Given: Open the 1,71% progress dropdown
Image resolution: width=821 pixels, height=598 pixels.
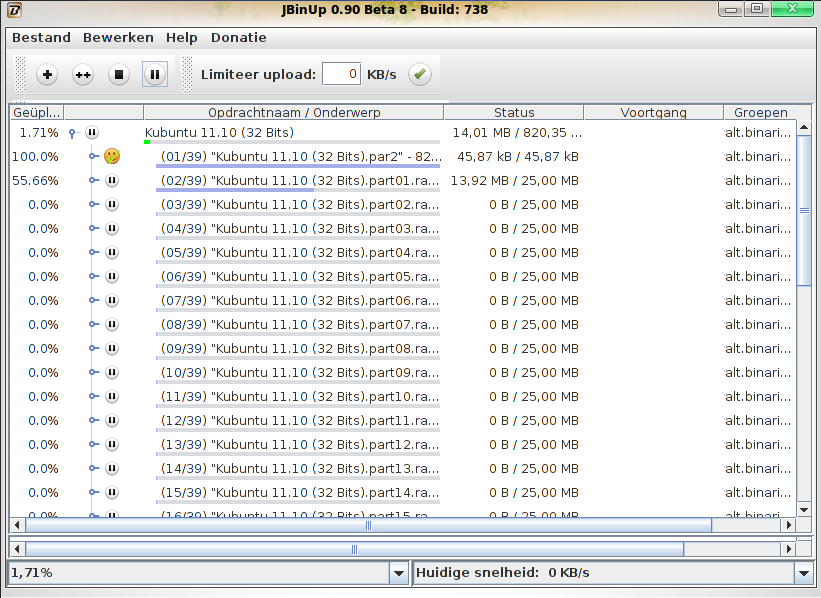Looking at the screenshot, I should coord(398,573).
